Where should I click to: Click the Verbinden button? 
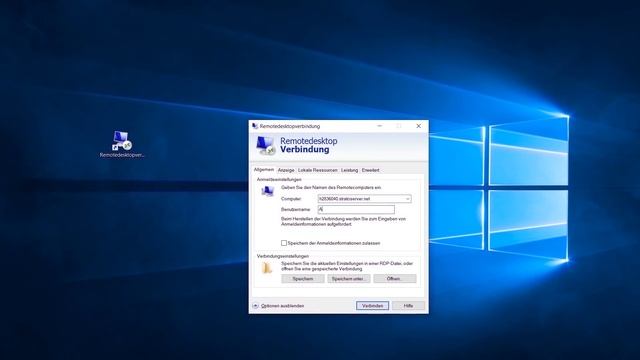(372, 306)
